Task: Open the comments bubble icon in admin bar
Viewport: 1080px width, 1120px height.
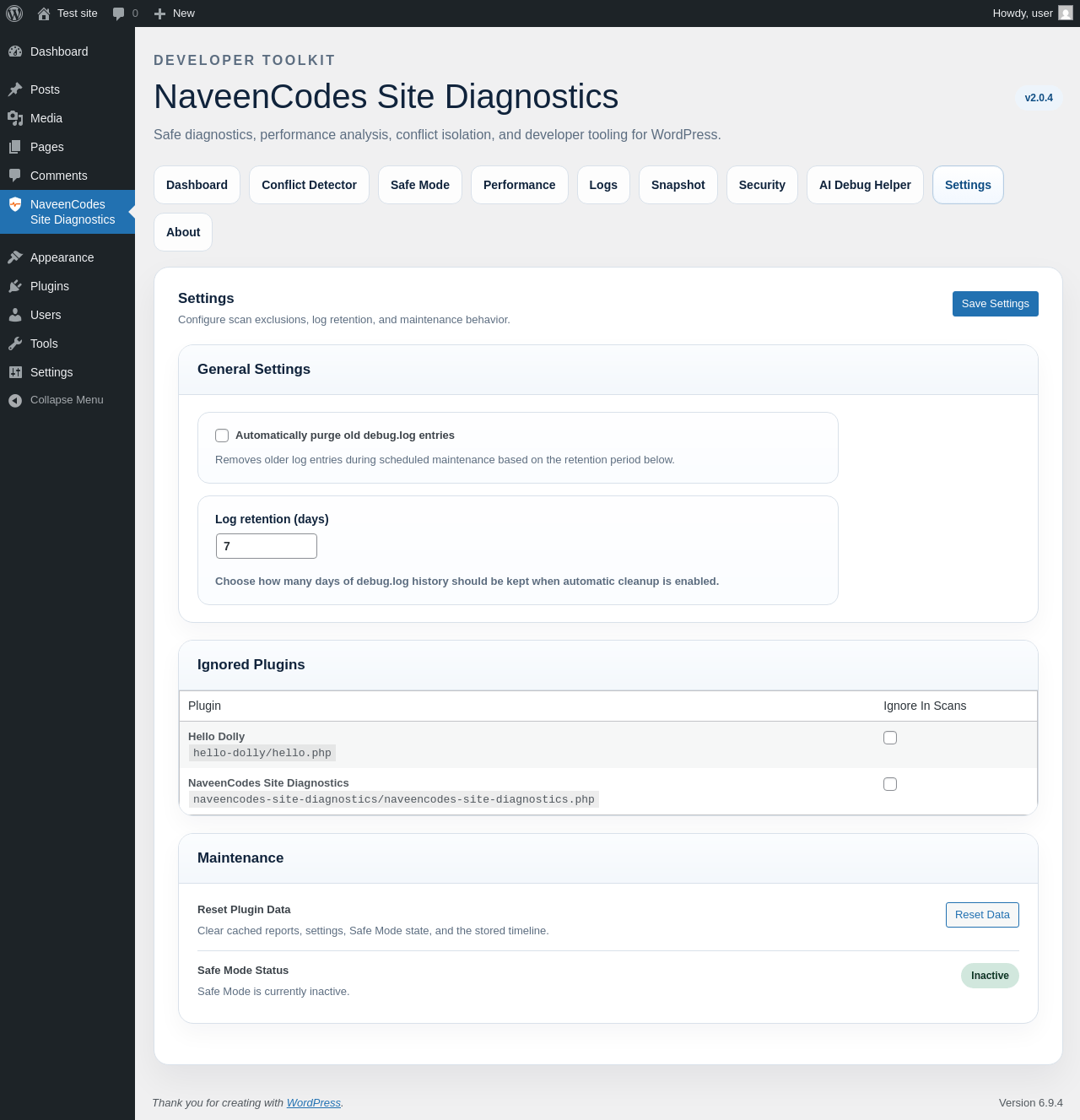Action: (119, 14)
